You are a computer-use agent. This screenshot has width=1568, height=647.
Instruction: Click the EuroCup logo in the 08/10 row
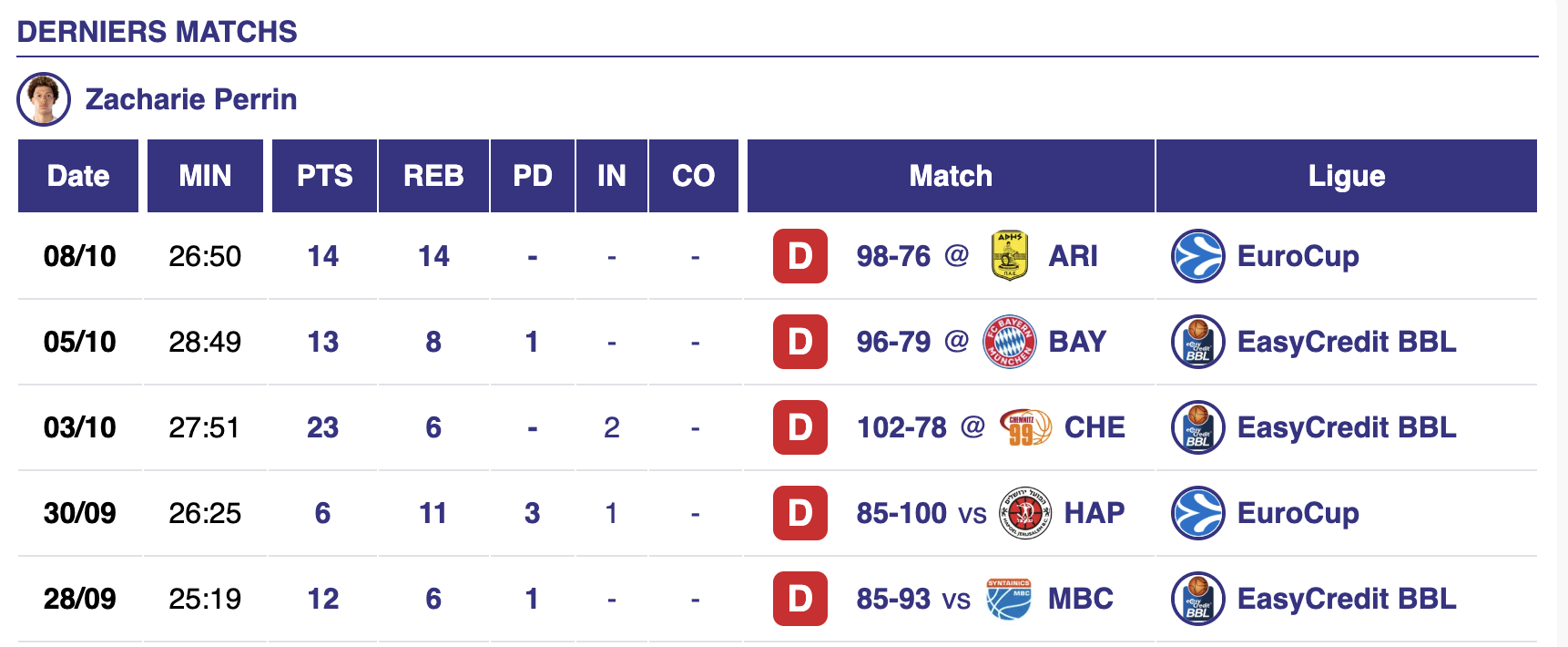(x=1197, y=256)
